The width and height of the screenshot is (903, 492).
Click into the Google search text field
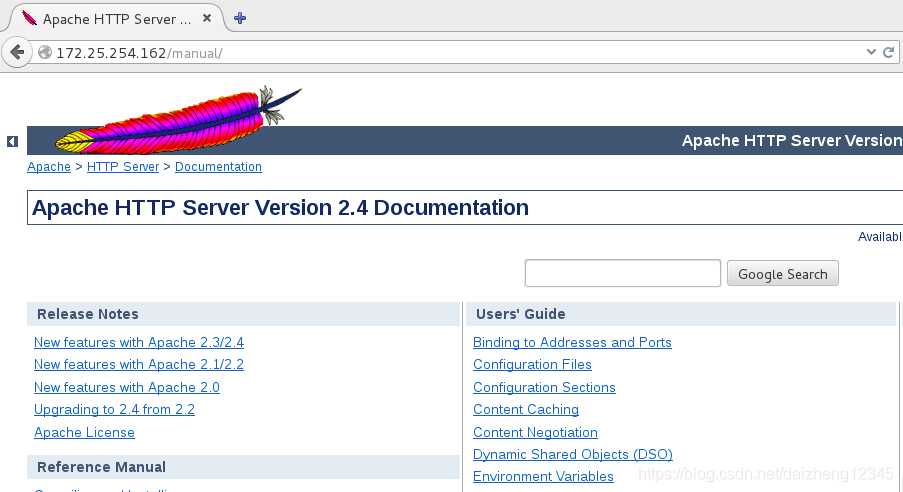[623, 273]
